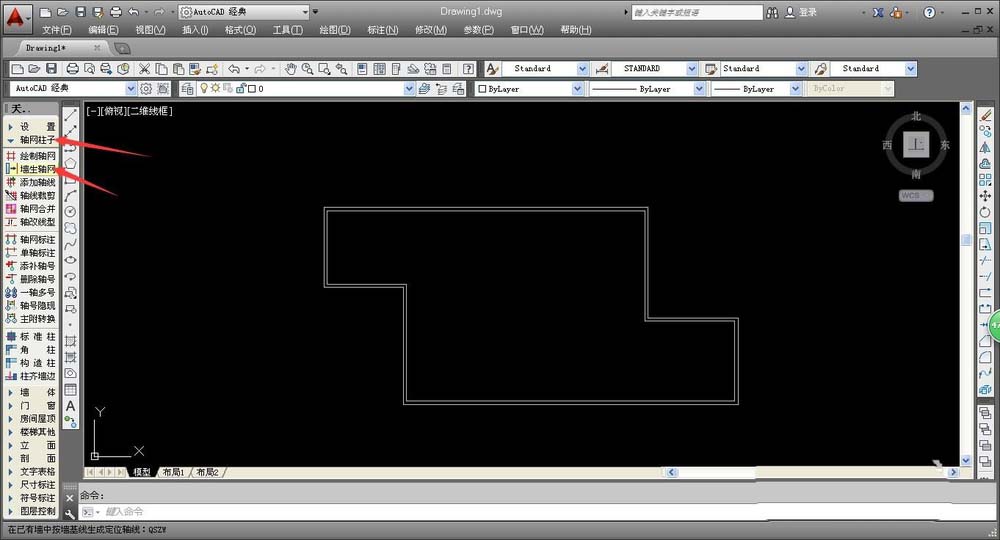Select the Erase tool in modify toolbar
The height and width of the screenshot is (540, 1000).
(x=985, y=115)
